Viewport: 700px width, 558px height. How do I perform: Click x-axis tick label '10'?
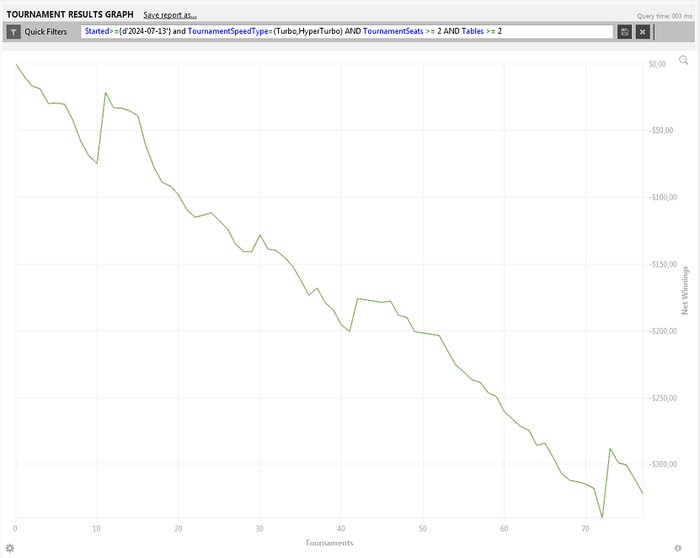(x=96, y=529)
